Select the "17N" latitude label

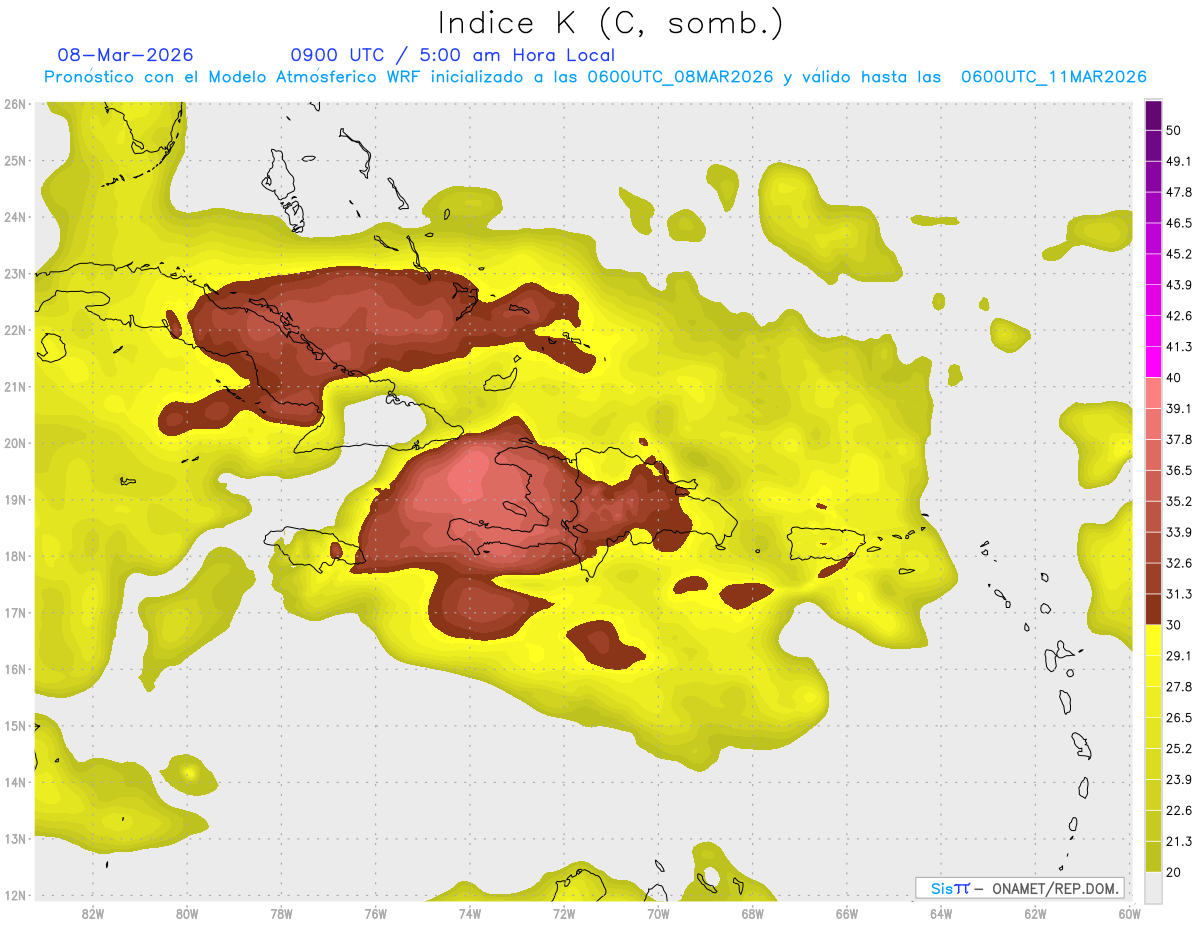[x=15, y=612]
